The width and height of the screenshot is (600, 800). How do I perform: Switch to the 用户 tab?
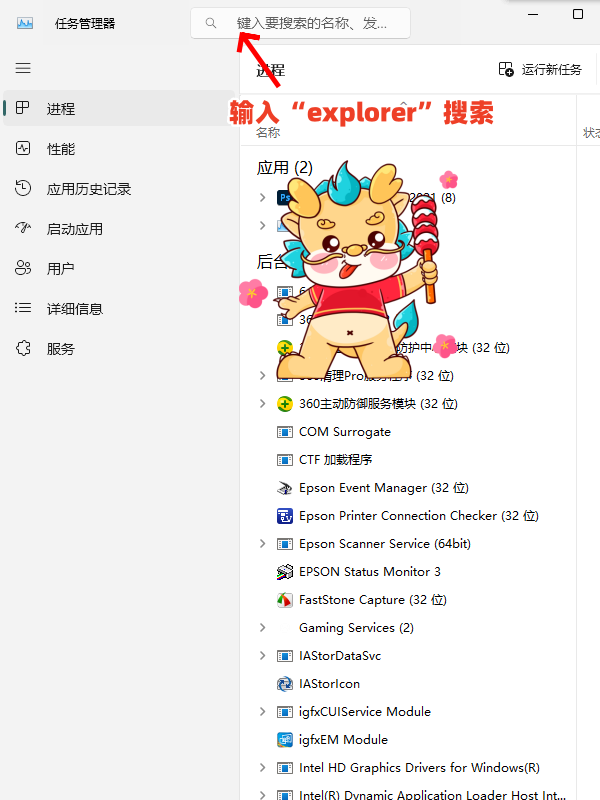point(118,268)
